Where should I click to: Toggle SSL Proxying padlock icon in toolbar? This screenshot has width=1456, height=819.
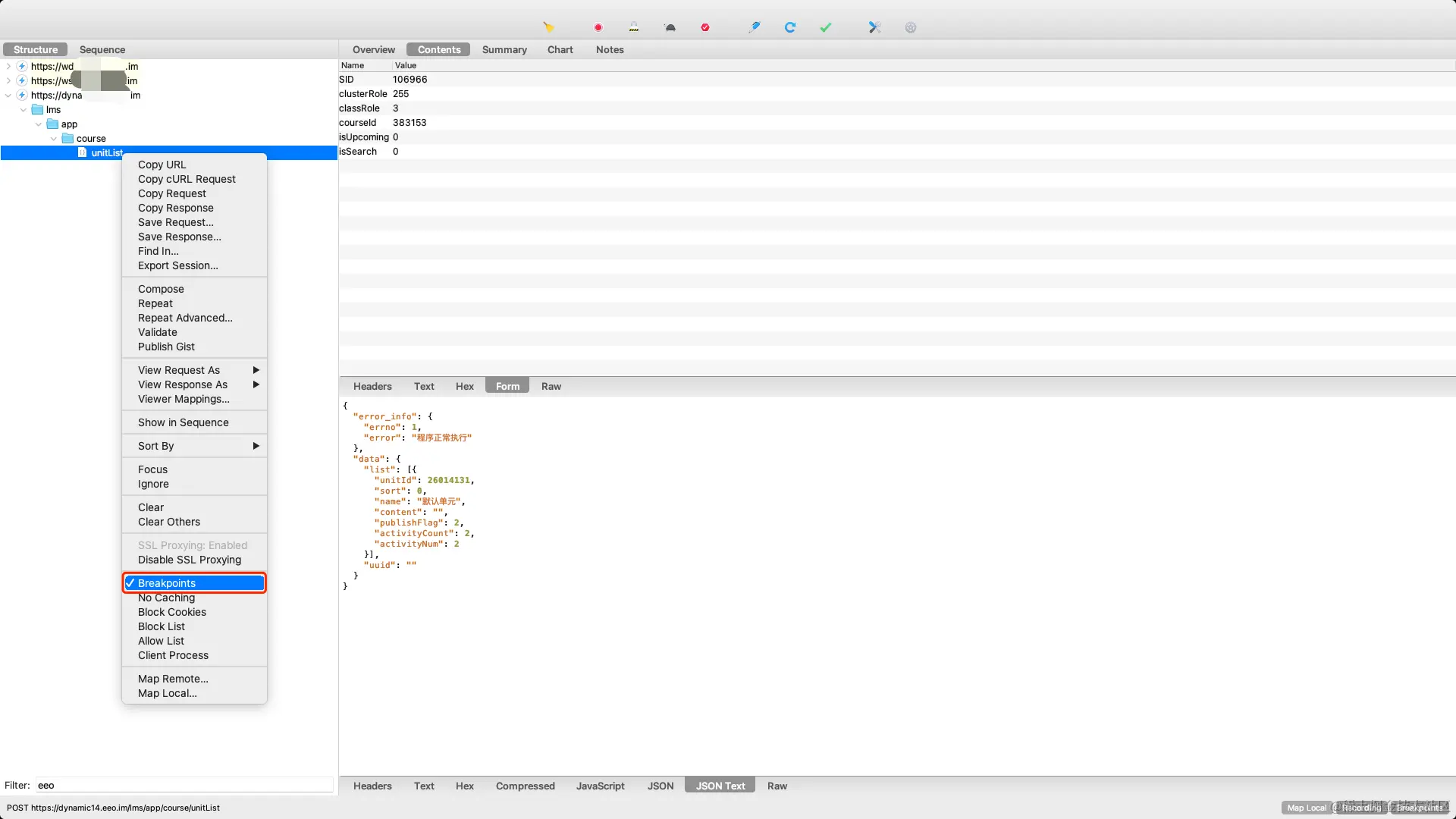point(634,27)
